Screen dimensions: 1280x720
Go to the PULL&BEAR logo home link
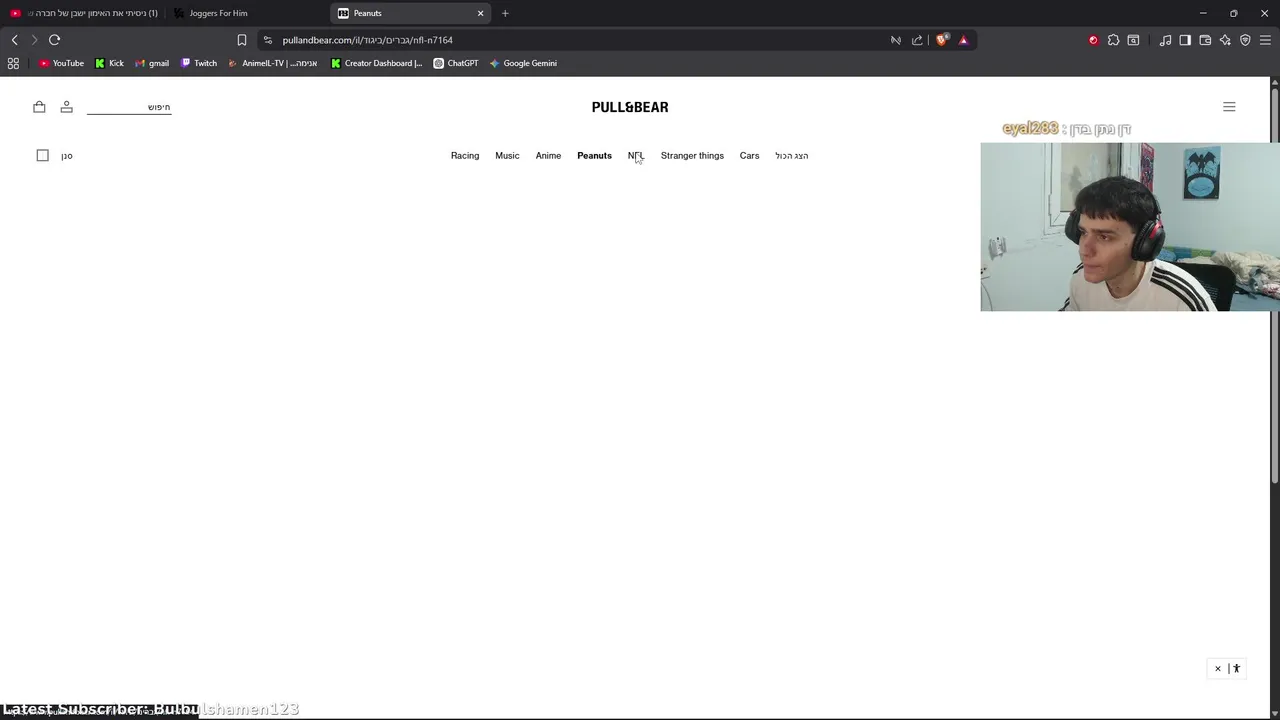(630, 107)
